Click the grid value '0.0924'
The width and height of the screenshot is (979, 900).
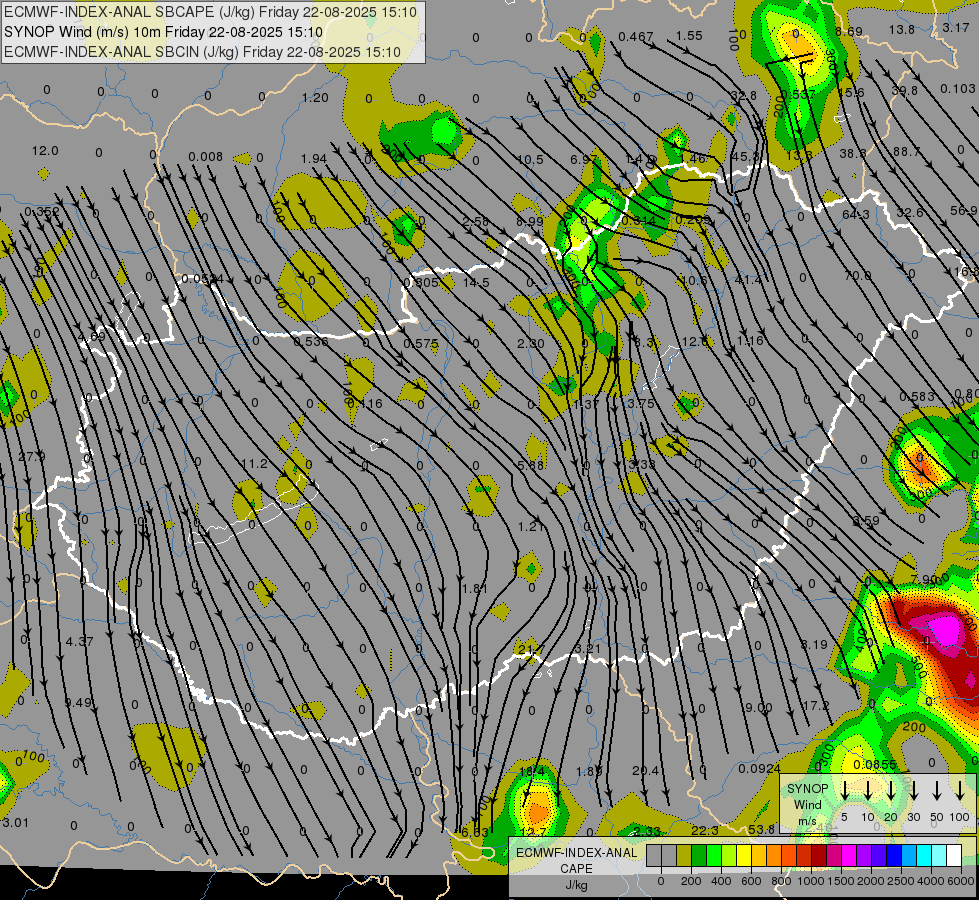(x=759, y=768)
